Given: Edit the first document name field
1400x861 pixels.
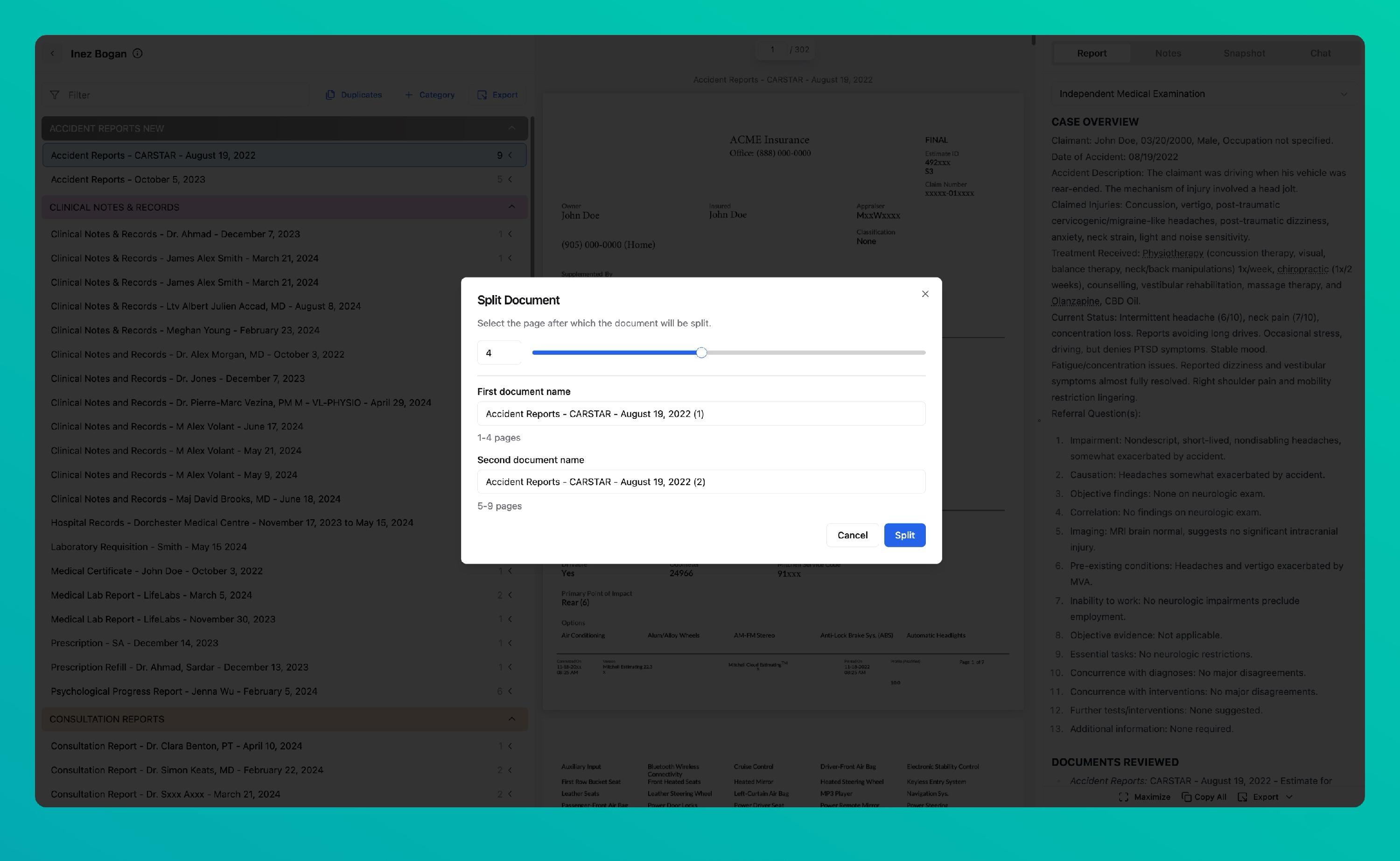Looking at the screenshot, I should coord(700,413).
